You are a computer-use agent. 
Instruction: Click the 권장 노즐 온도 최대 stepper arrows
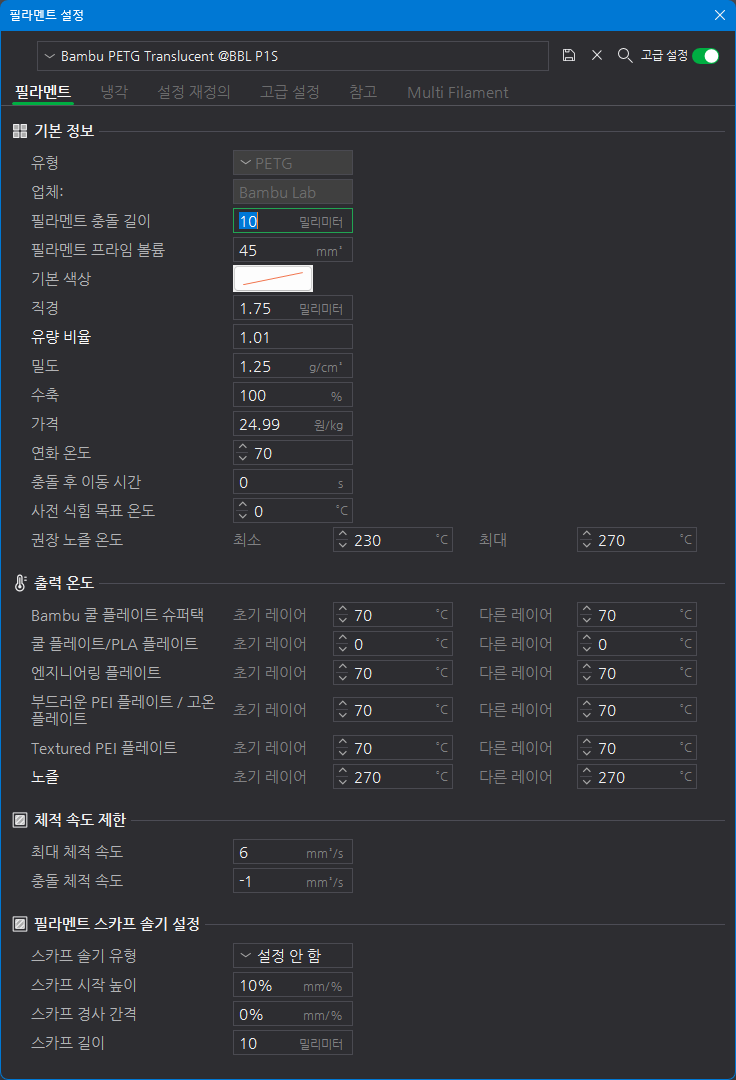tap(587, 539)
